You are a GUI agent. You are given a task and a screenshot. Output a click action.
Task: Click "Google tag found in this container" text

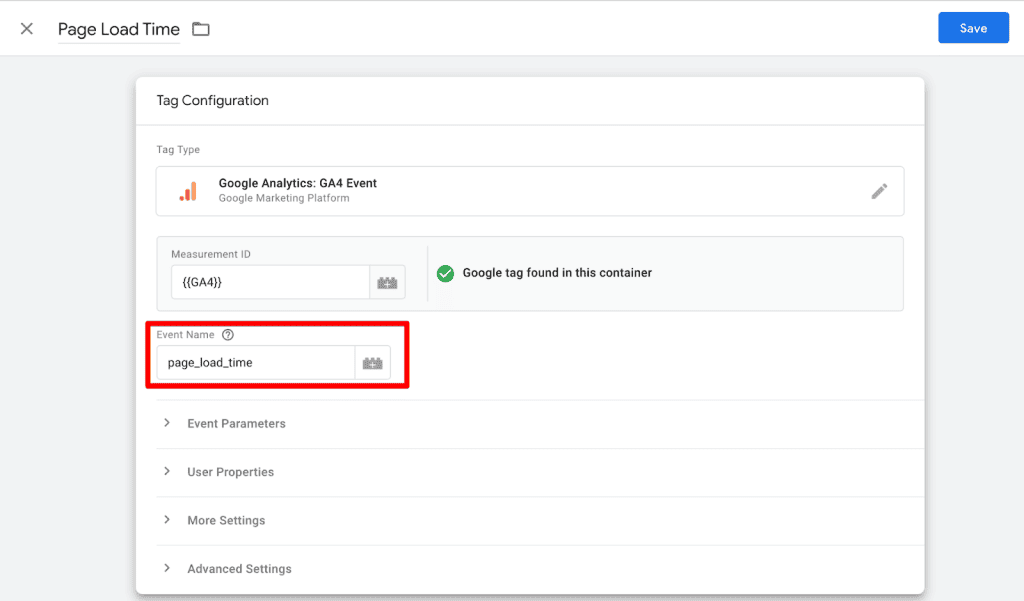pos(557,273)
